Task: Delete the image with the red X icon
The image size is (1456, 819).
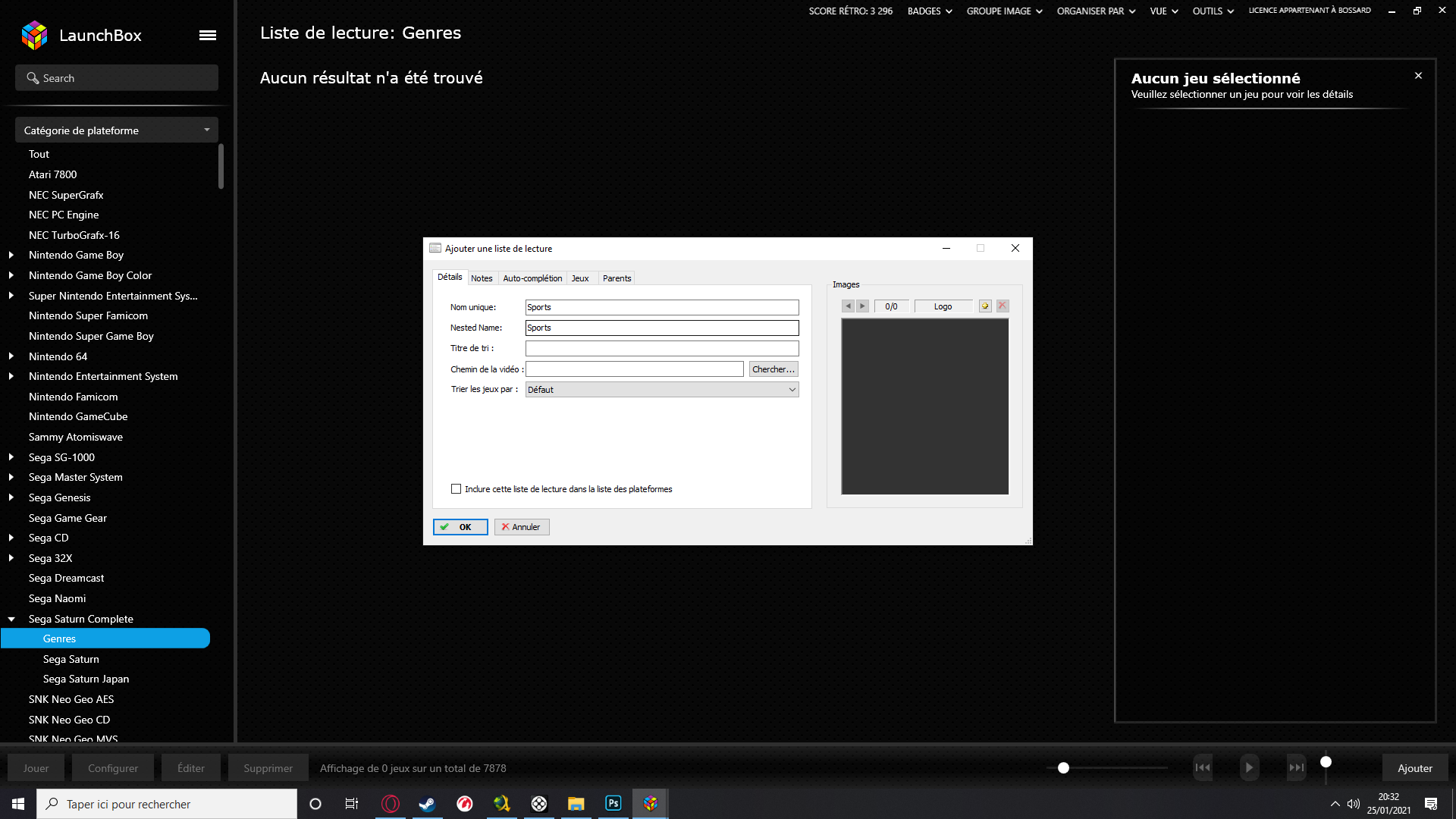Action: click(x=1003, y=306)
